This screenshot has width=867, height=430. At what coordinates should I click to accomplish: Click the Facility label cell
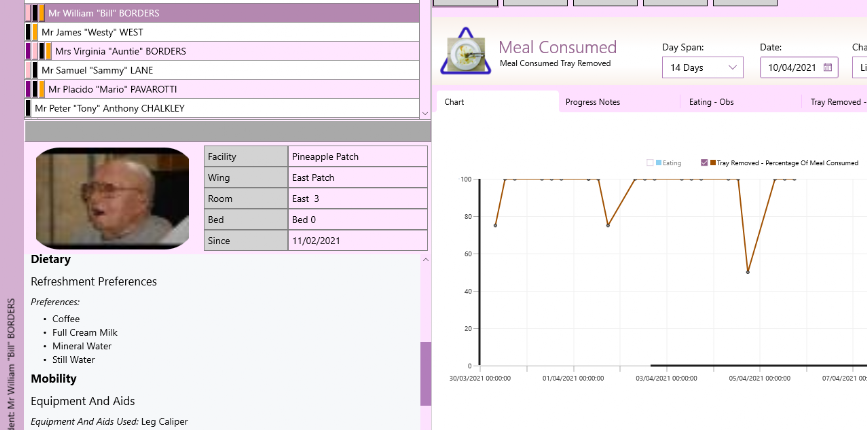246,156
